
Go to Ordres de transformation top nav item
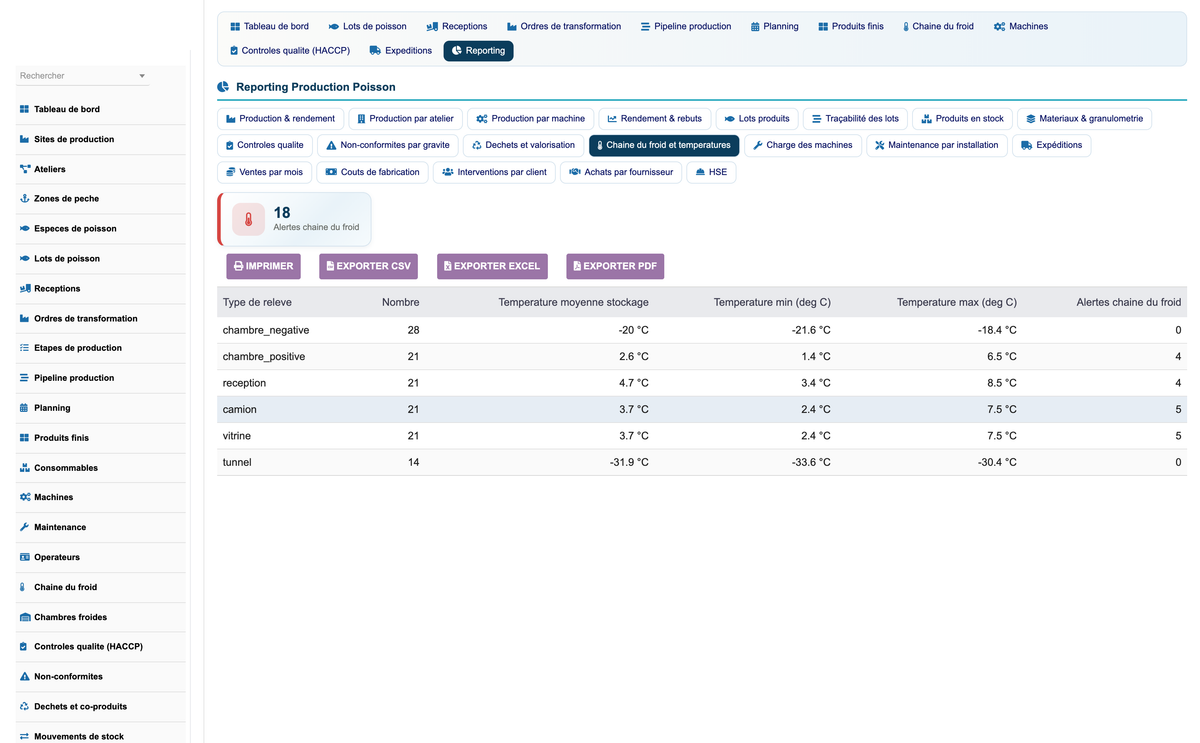click(564, 26)
